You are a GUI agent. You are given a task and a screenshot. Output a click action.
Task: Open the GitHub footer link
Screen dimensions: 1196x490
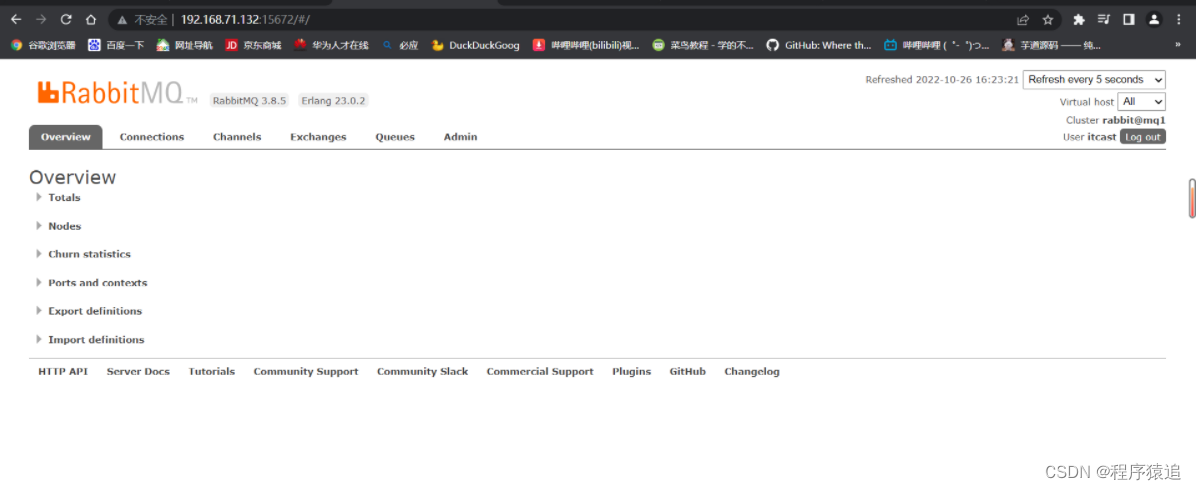(x=688, y=372)
